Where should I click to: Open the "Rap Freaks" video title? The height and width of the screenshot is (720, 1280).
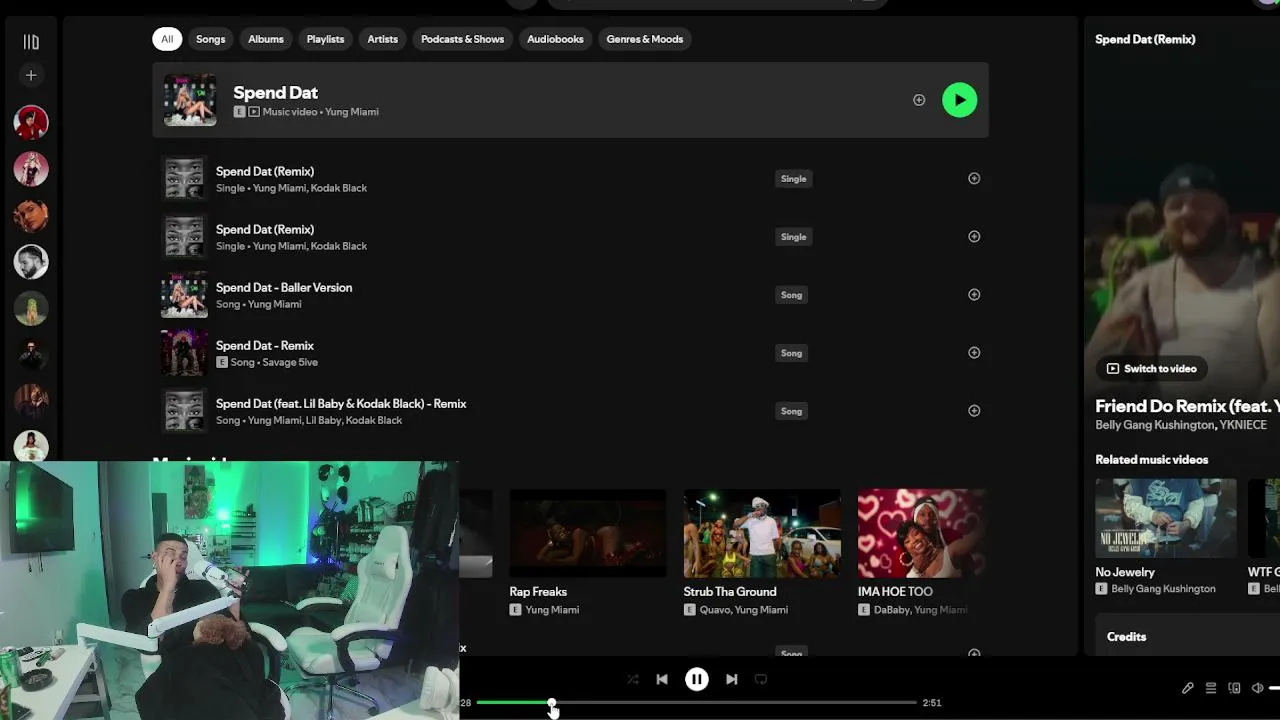tap(538, 592)
